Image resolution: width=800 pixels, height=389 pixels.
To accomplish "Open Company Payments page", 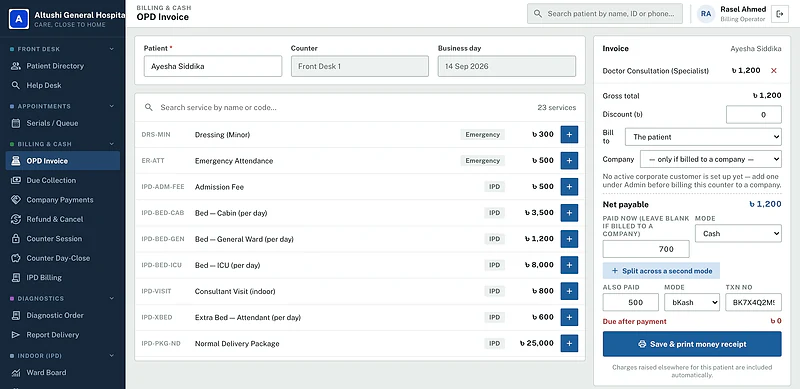I will (x=63, y=200).
